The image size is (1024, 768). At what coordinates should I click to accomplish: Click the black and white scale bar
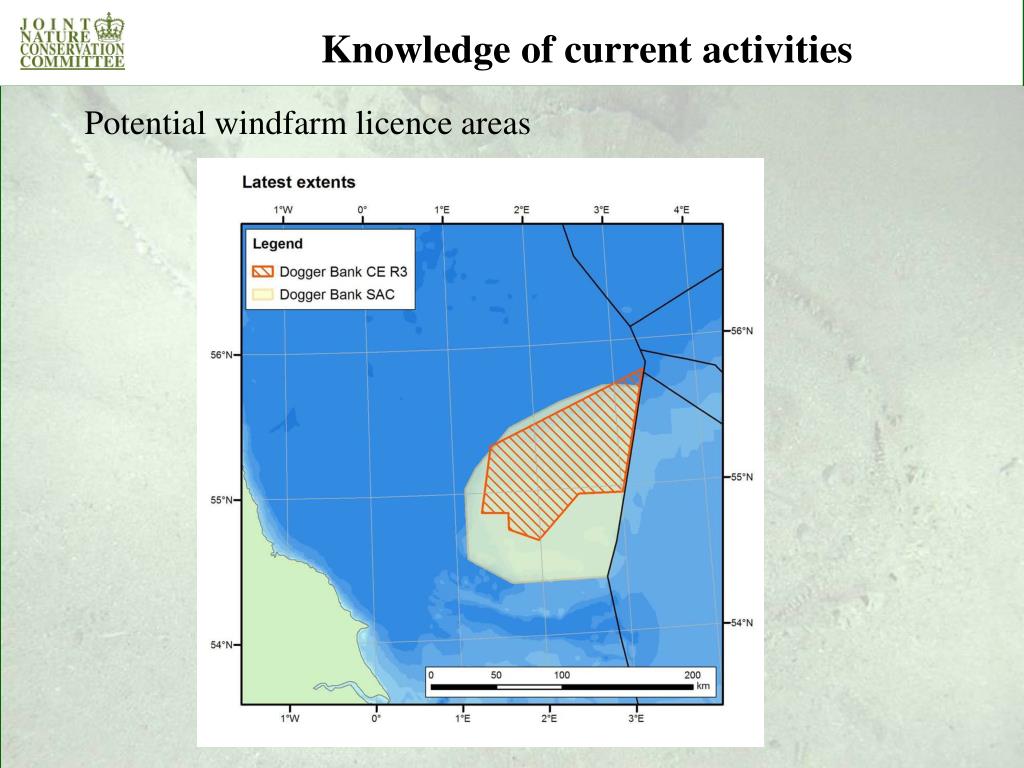coord(562,687)
